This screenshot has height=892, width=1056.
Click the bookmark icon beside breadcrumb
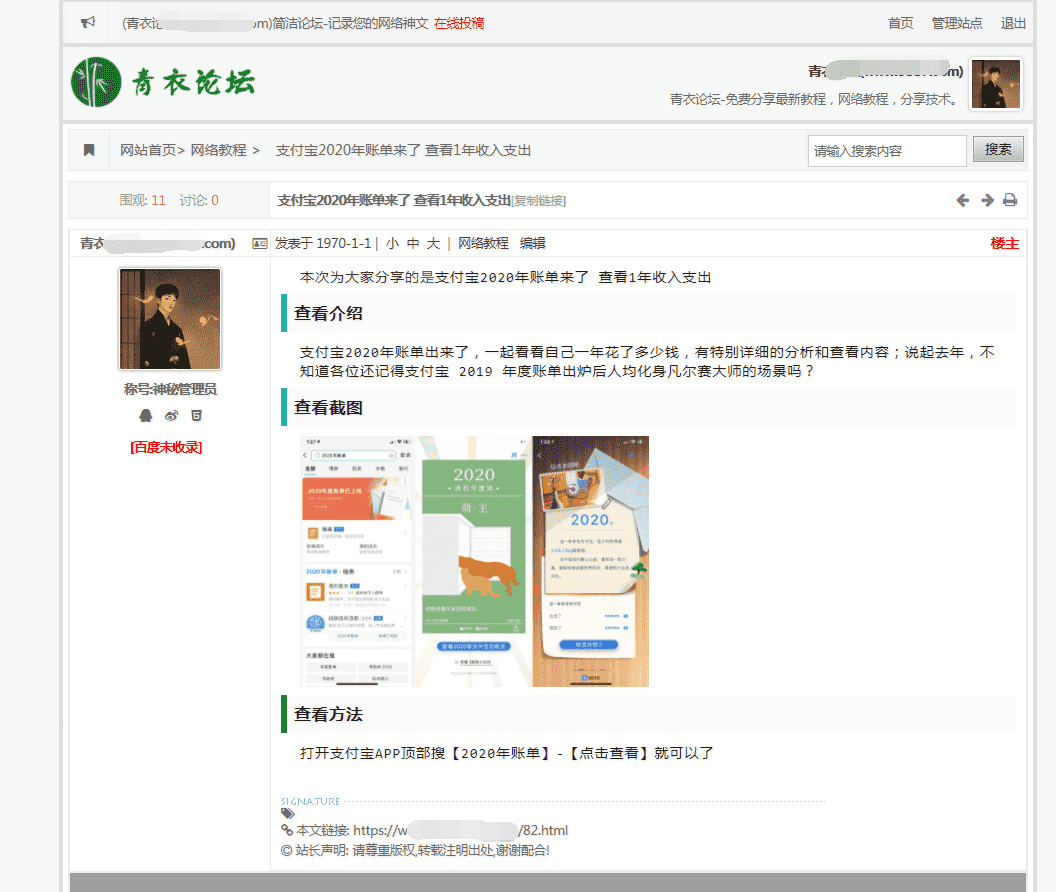[89, 150]
